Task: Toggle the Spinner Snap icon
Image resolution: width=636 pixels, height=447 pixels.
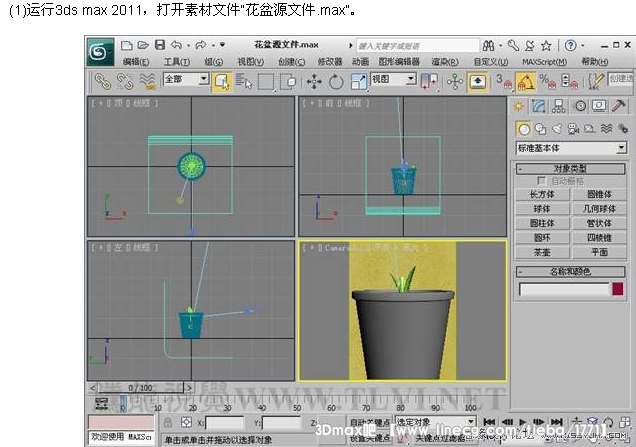Action: point(569,82)
